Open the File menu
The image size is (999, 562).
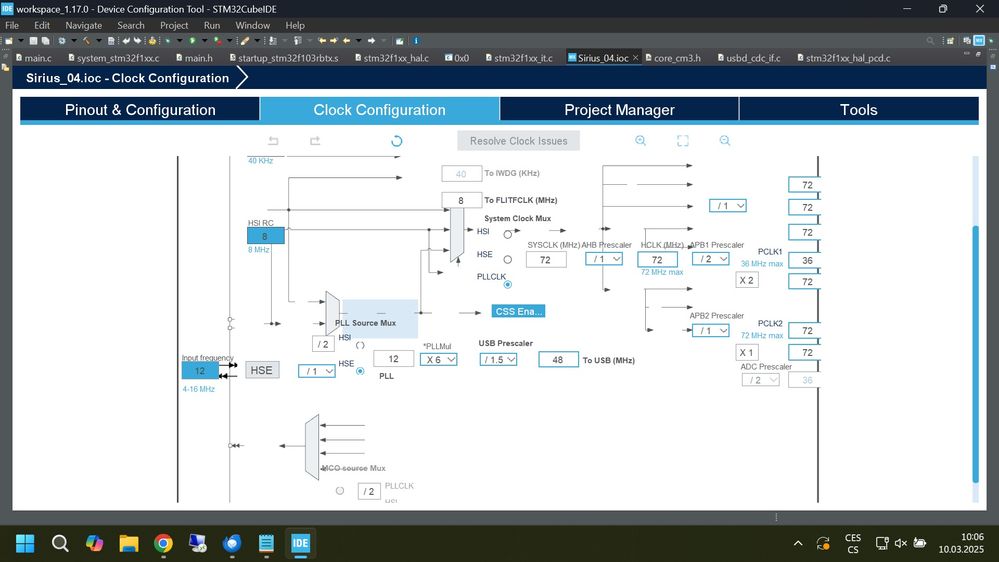pyautogui.click(x=12, y=25)
